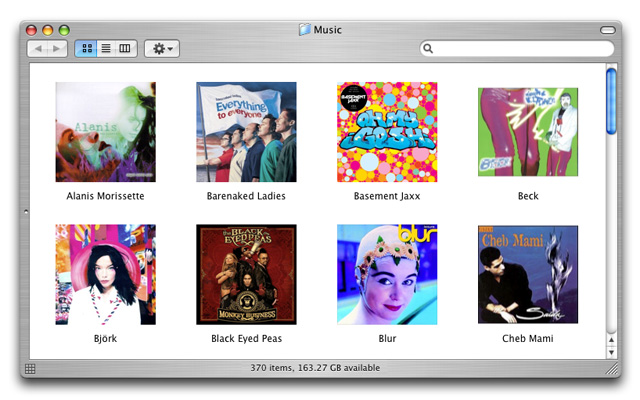Viewport: 640px width, 400px height.
Task: Click the sidebar divider handle dot
Action: (26, 211)
